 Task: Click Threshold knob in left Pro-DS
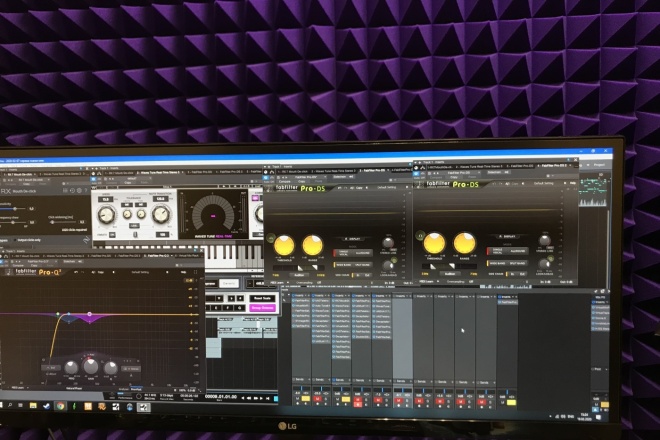tap(284, 245)
